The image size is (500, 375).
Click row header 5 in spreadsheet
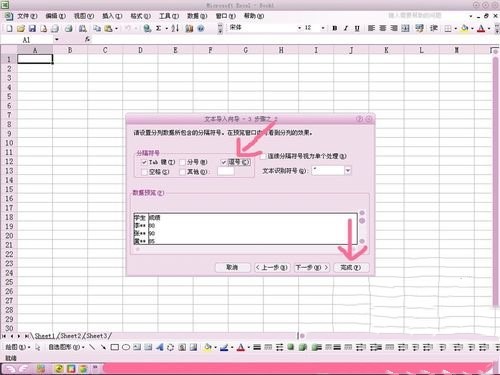click(x=9, y=97)
